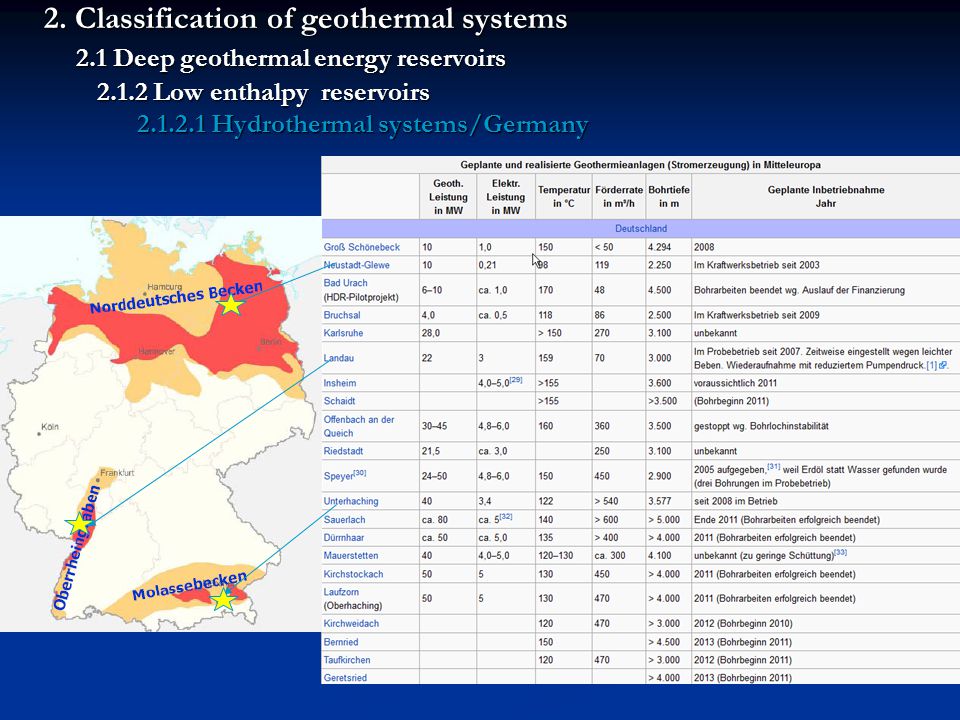Click the Karlsruhe link
Image resolution: width=960 pixels, height=720 pixels.
pos(343,333)
